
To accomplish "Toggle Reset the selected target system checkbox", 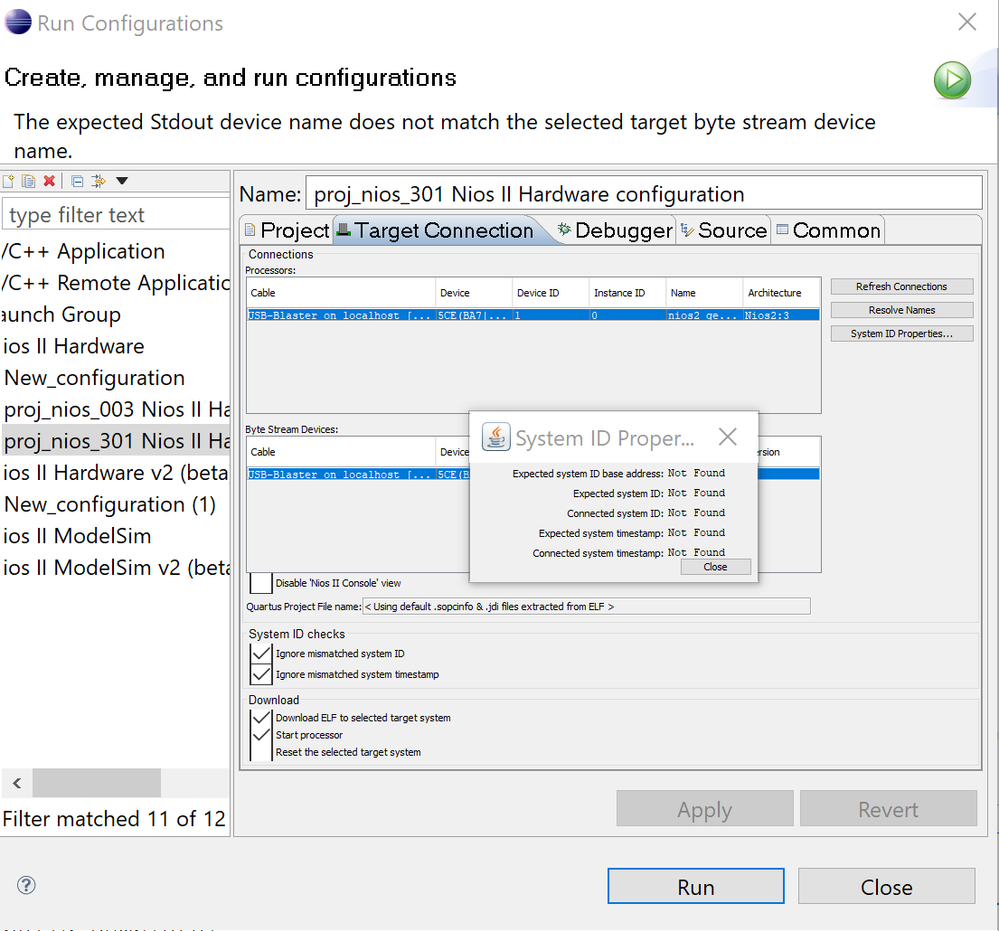I will [261, 753].
